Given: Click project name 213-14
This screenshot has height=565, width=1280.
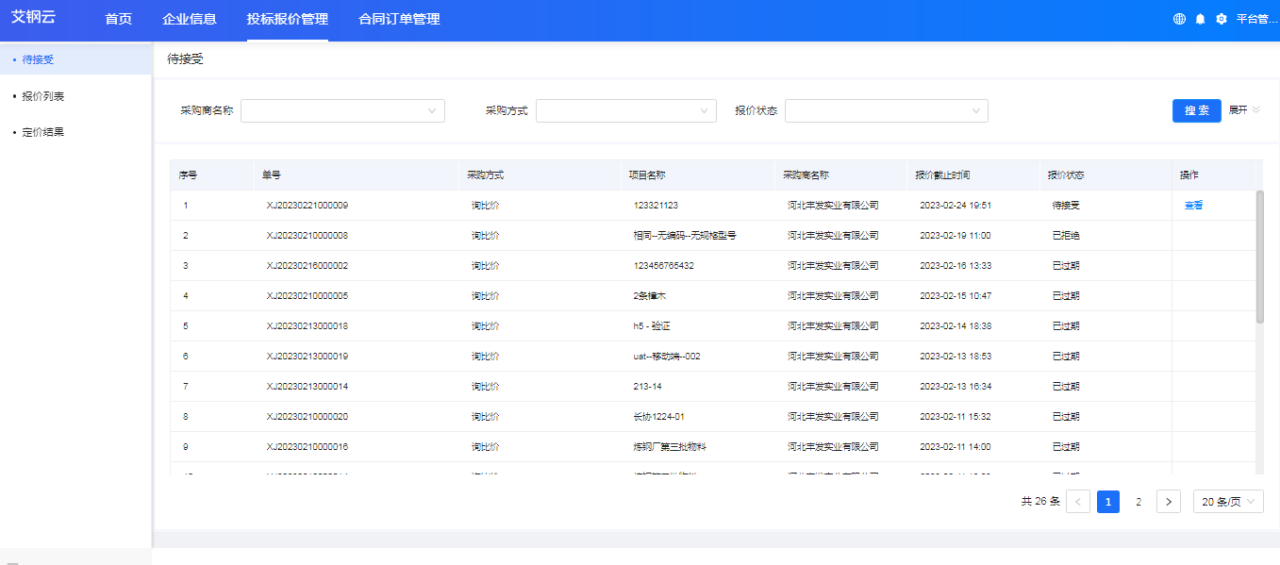Looking at the screenshot, I should click(x=648, y=386).
